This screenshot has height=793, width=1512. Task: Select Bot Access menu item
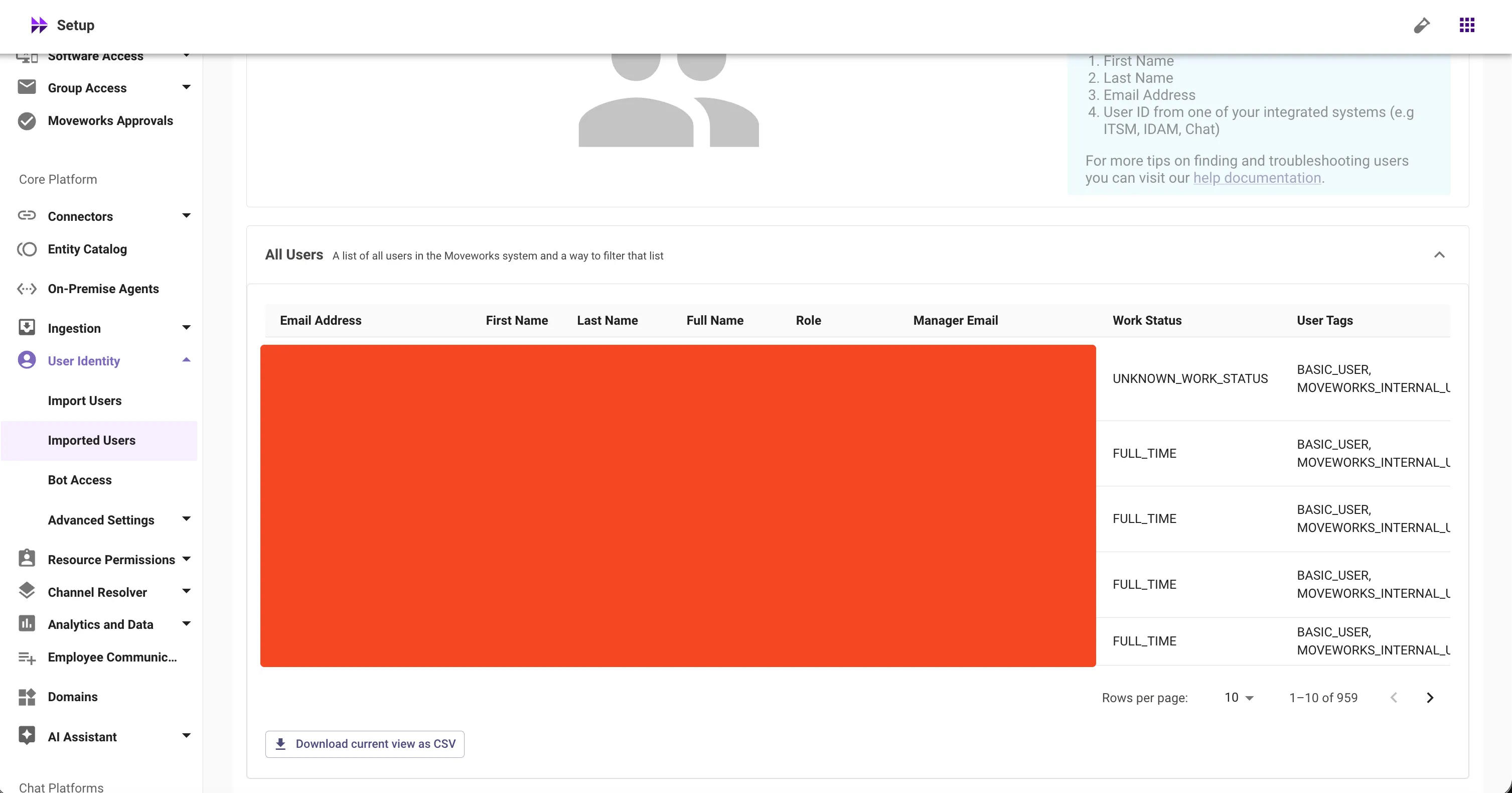[79, 480]
